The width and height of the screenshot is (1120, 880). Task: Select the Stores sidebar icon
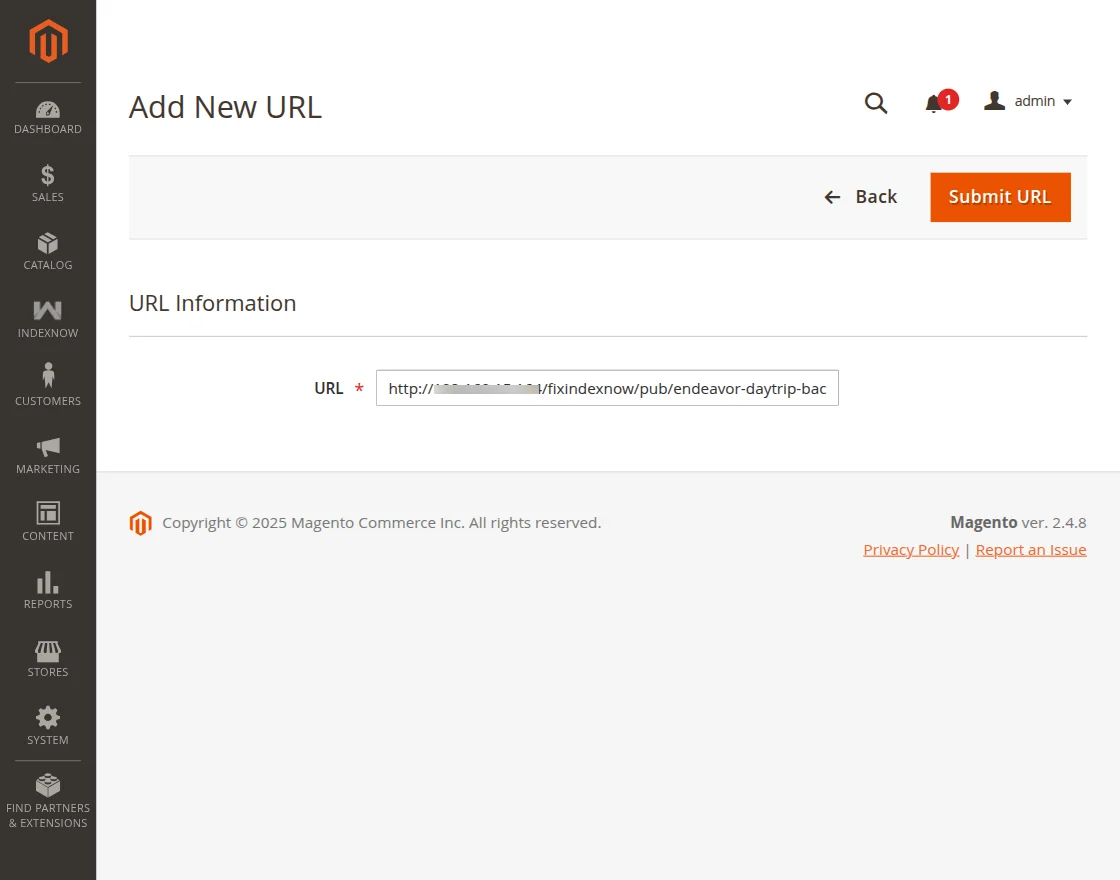[x=47, y=658]
